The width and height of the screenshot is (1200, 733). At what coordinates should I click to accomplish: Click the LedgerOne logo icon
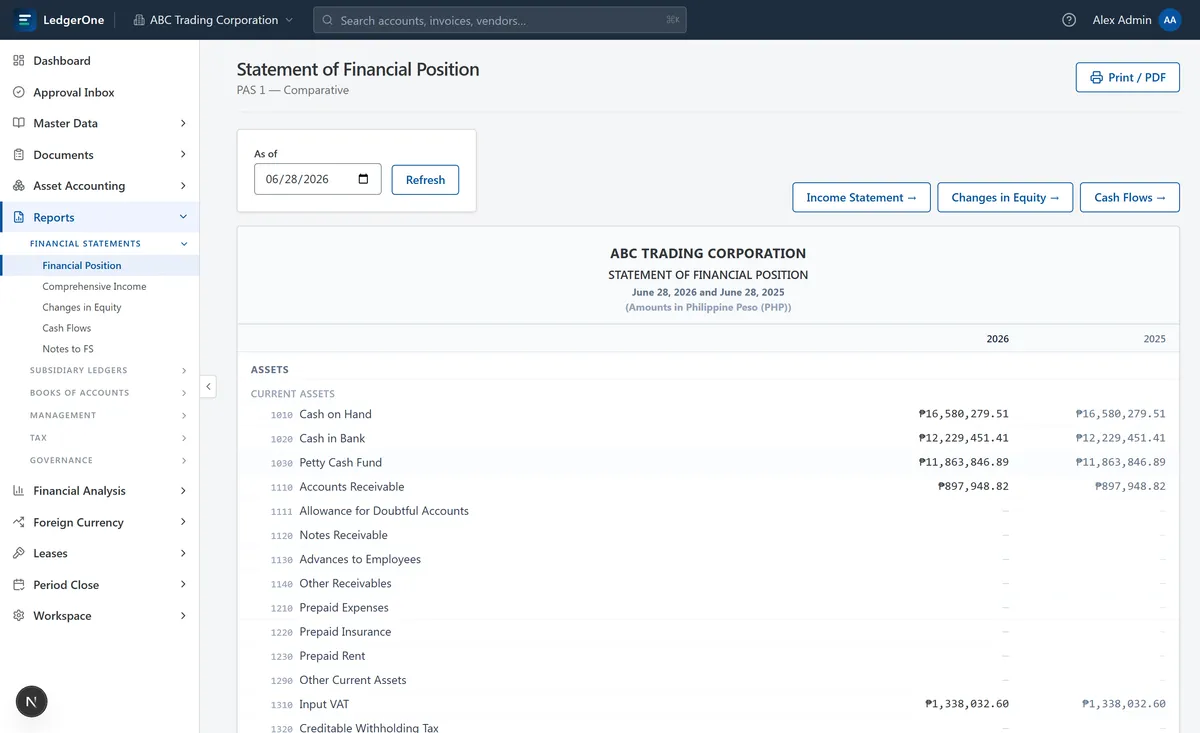[x=25, y=20]
